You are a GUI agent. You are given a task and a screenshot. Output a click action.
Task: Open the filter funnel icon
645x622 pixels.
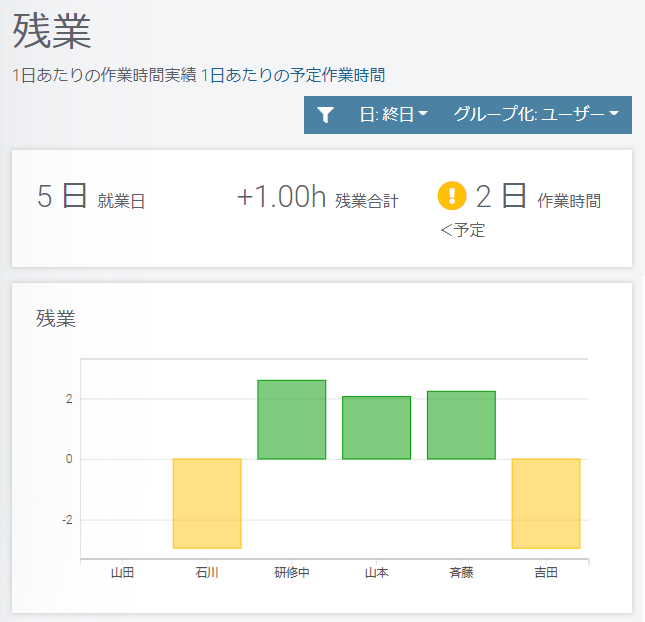point(325,115)
